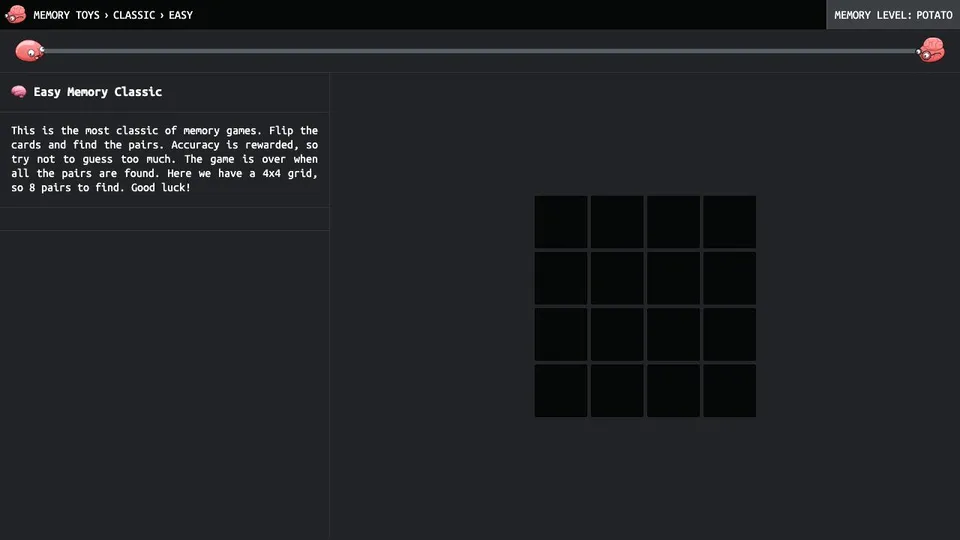Flip the card in row 3, column 3
Image resolution: width=960 pixels, height=540 pixels.
673,335
